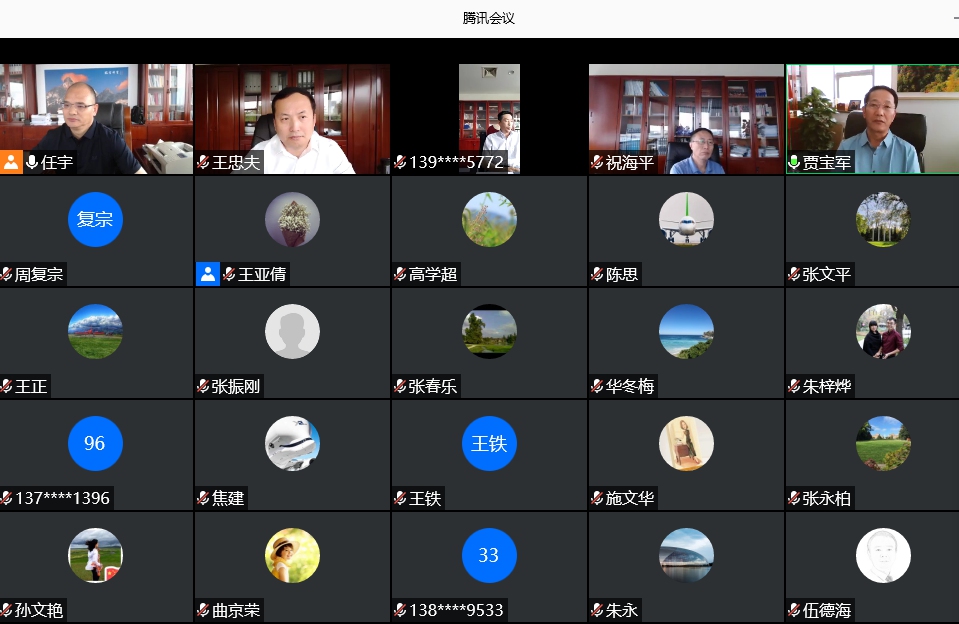Viewport: 959px width, 624px height.
Task: Click the muted microphone icon for 王忠夫
Action: 204,162
